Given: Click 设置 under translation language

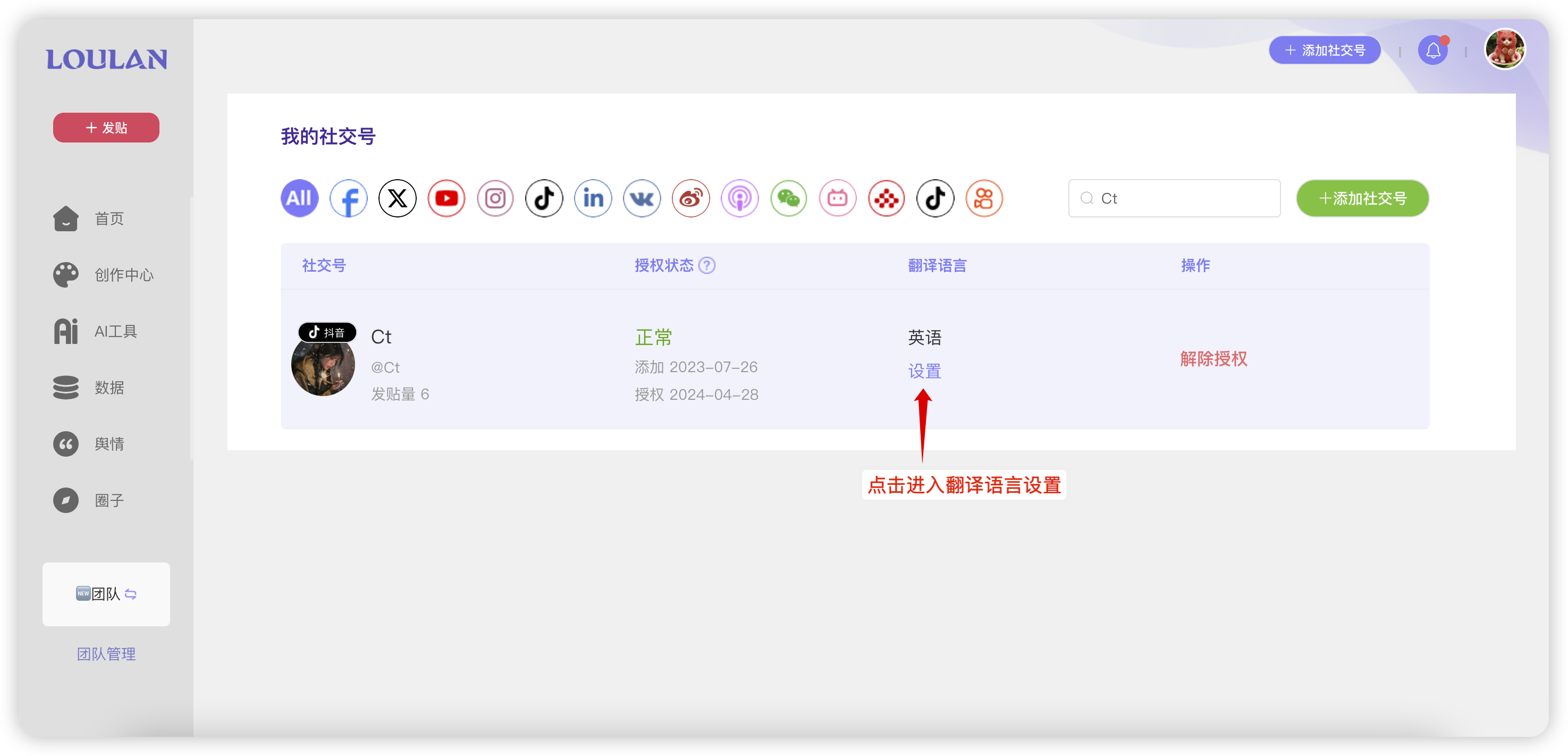Looking at the screenshot, I should click(925, 371).
